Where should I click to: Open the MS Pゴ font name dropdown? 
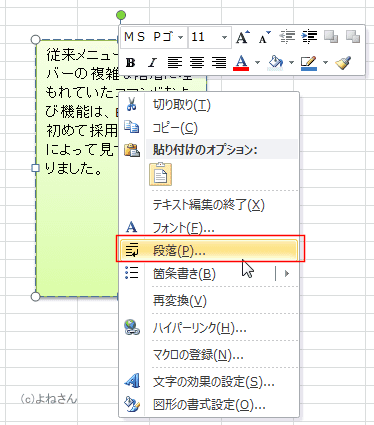181,37
